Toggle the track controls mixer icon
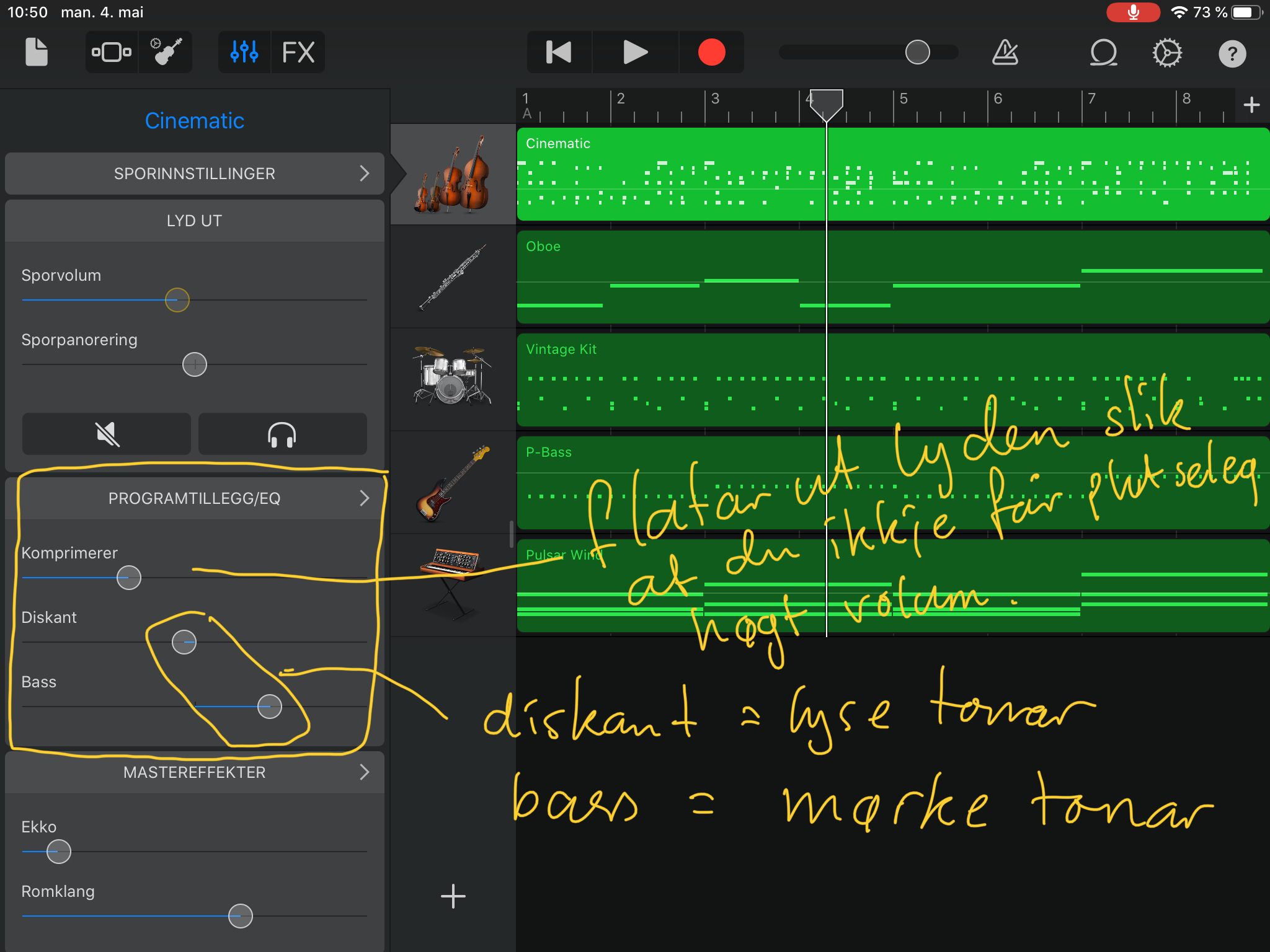1270x952 pixels. pyautogui.click(x=244, y=52)
